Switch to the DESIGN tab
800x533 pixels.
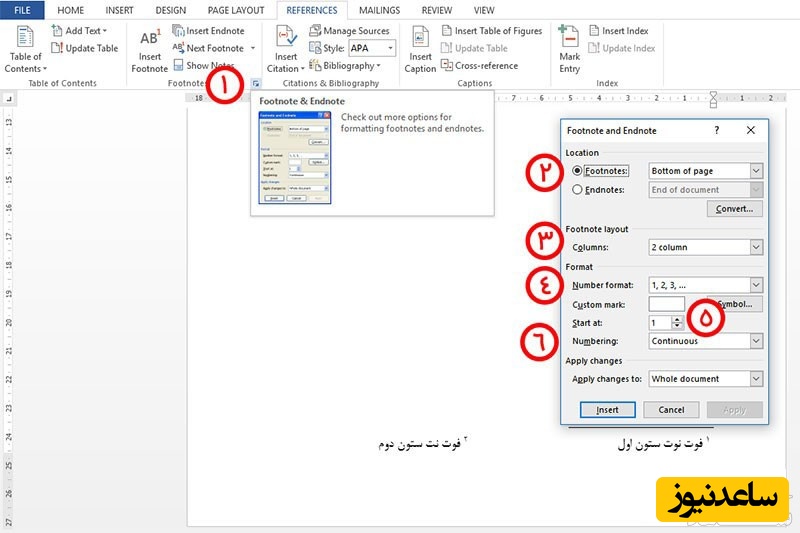[170, 10]
